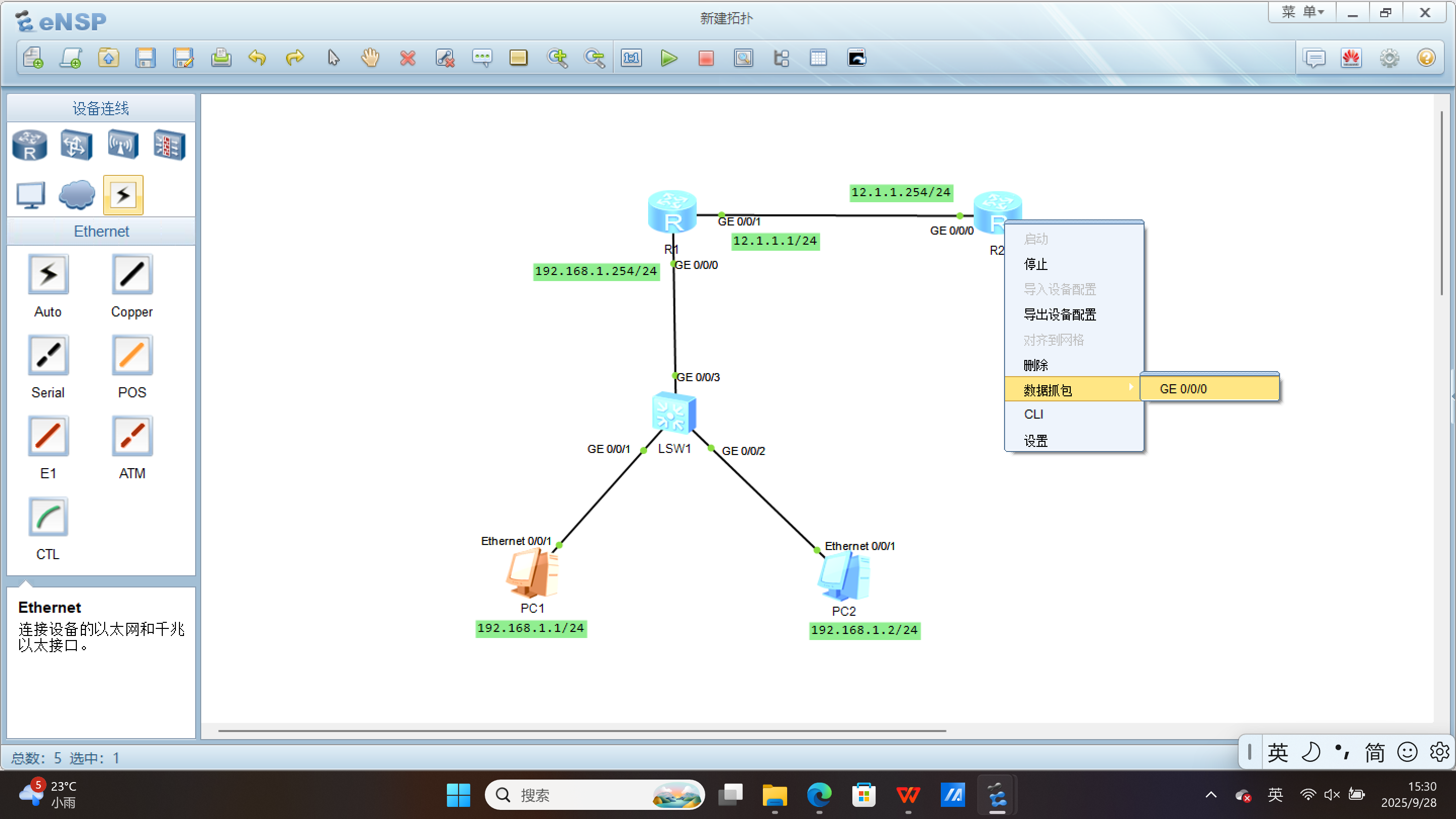1456x819 pixels.
Task: Select the Router device category icon
Action: click(29, 145)
